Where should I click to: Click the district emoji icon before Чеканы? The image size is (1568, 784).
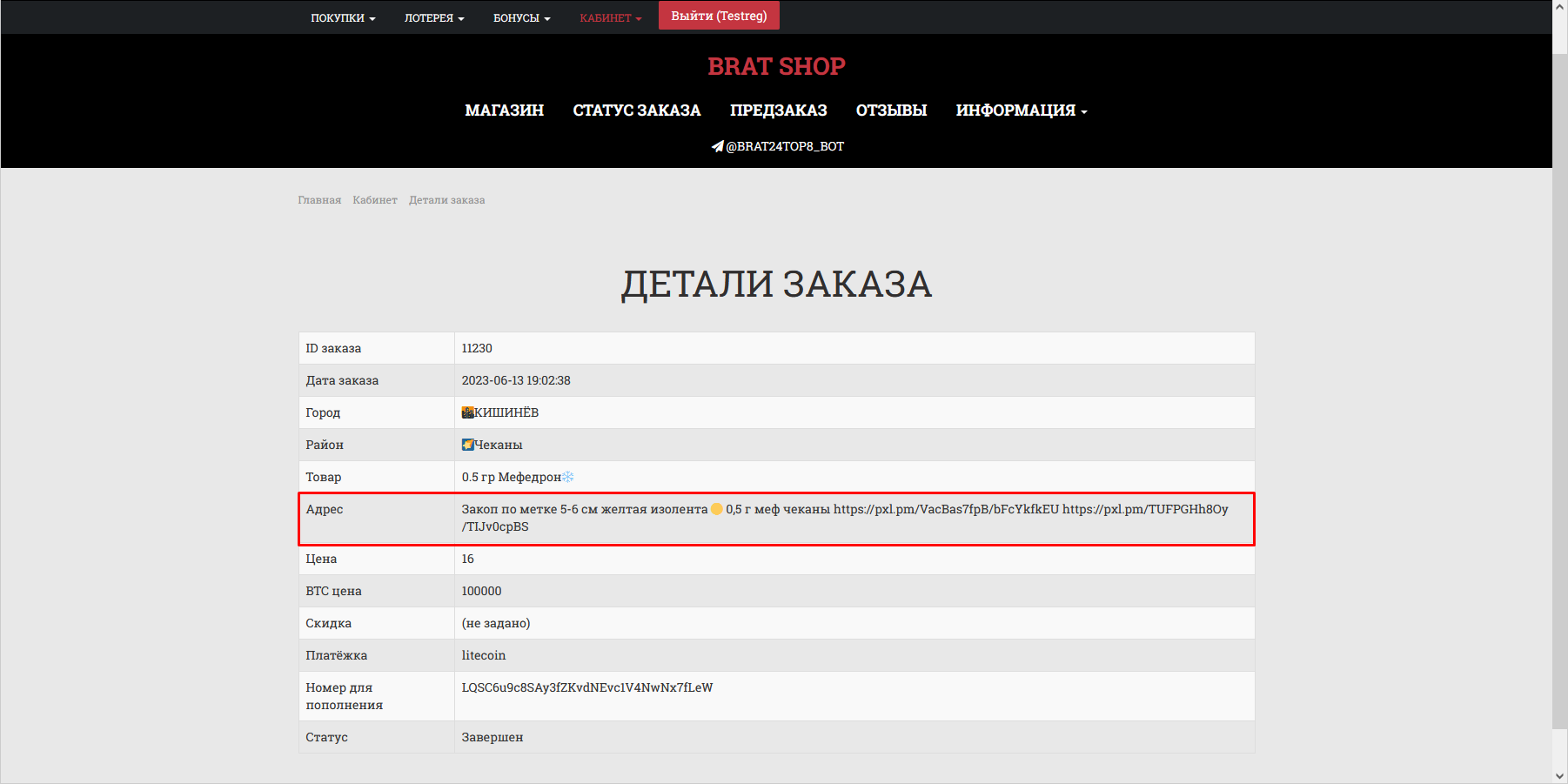(x=467, y=445)
